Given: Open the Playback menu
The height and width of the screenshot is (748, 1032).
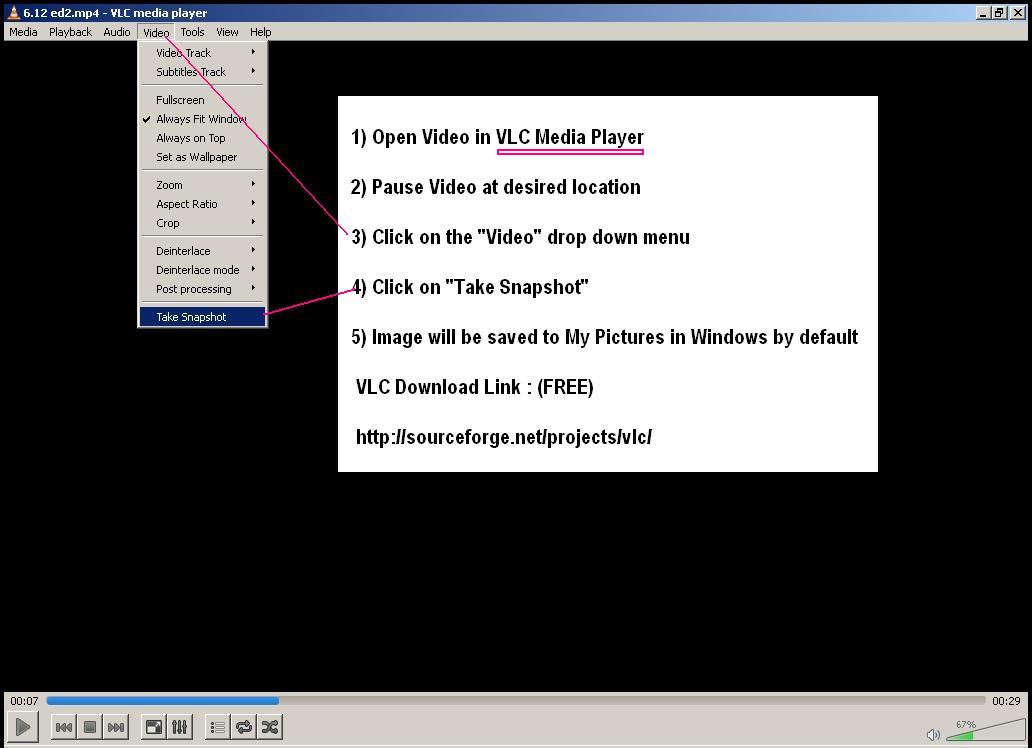Looking at the screenshot, I should pos(70,32).
